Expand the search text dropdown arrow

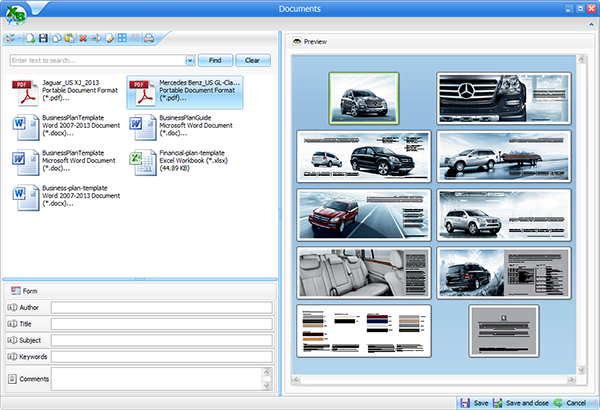[190, 60]
